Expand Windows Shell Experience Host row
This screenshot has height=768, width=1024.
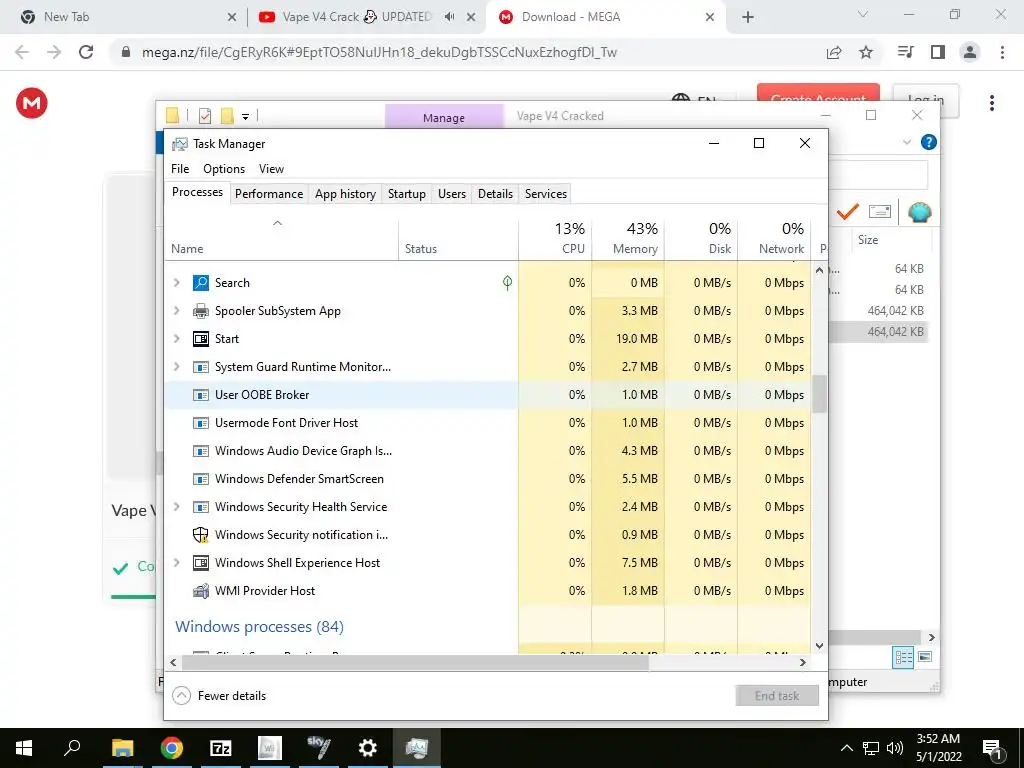coord(176,563)
